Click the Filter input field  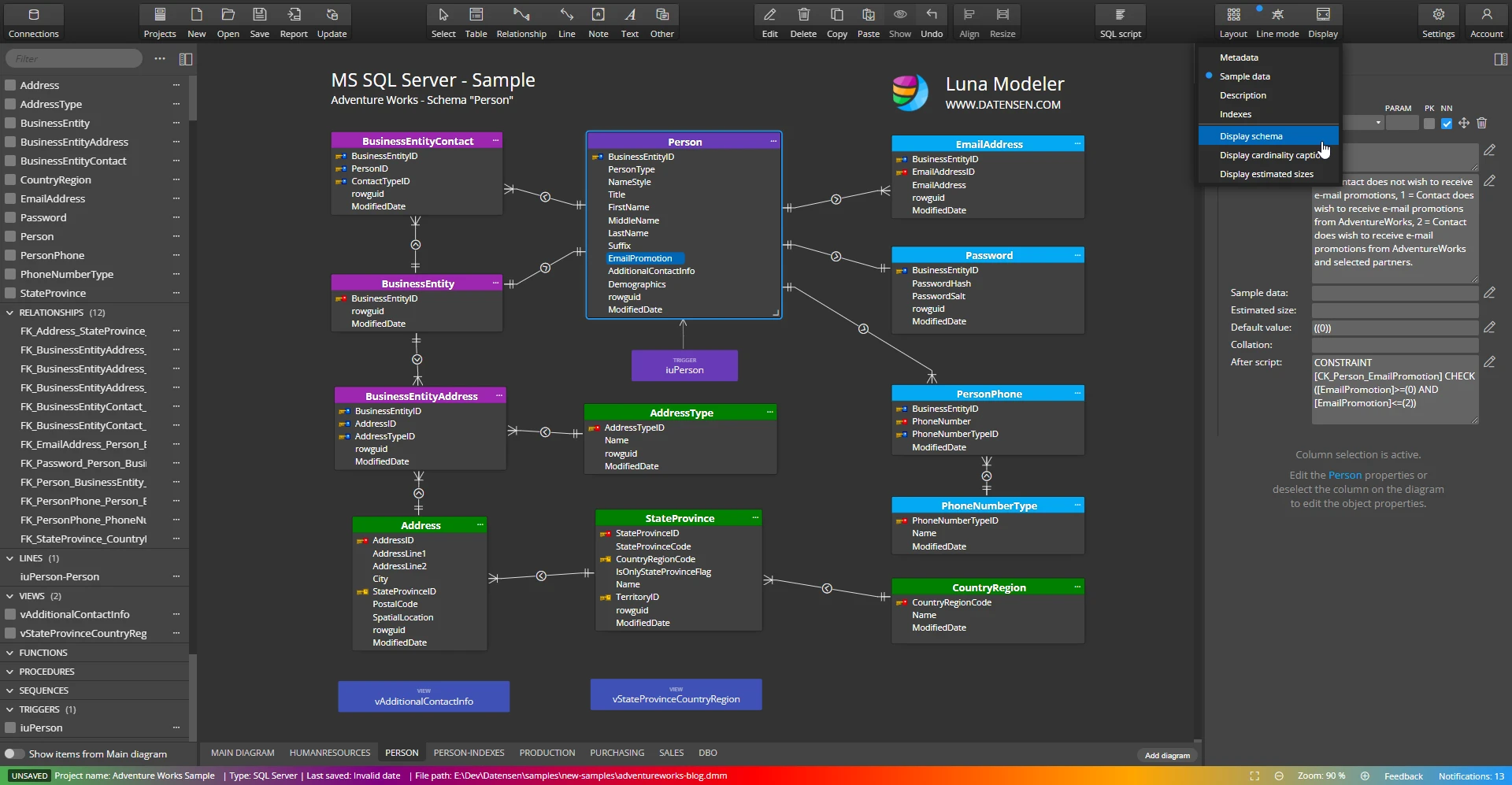coord(74,58)
